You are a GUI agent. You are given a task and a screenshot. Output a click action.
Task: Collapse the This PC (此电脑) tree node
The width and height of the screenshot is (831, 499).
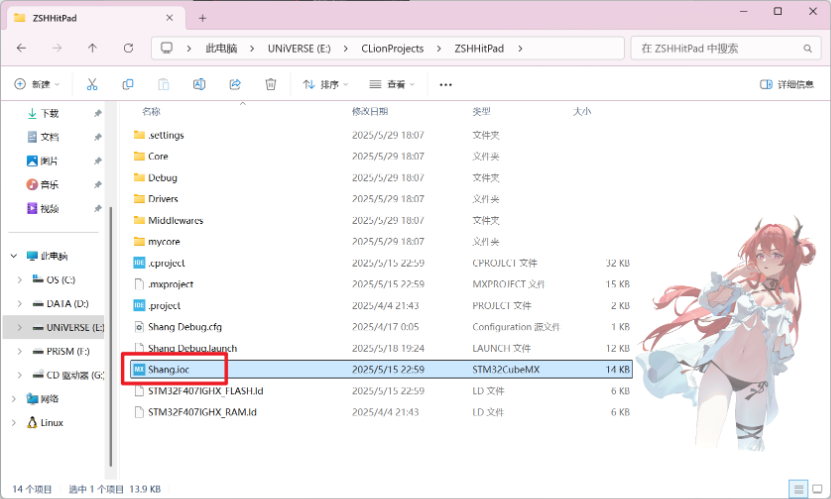click(14, 256)
